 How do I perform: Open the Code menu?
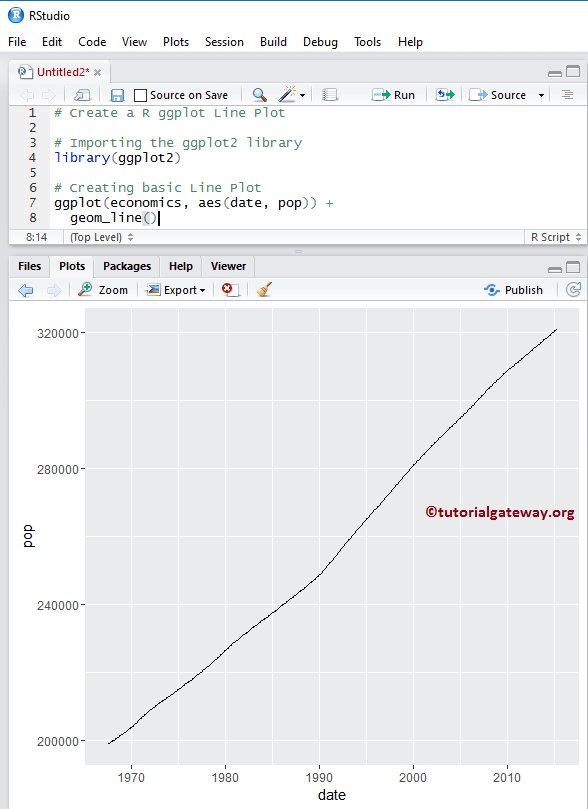92,42
